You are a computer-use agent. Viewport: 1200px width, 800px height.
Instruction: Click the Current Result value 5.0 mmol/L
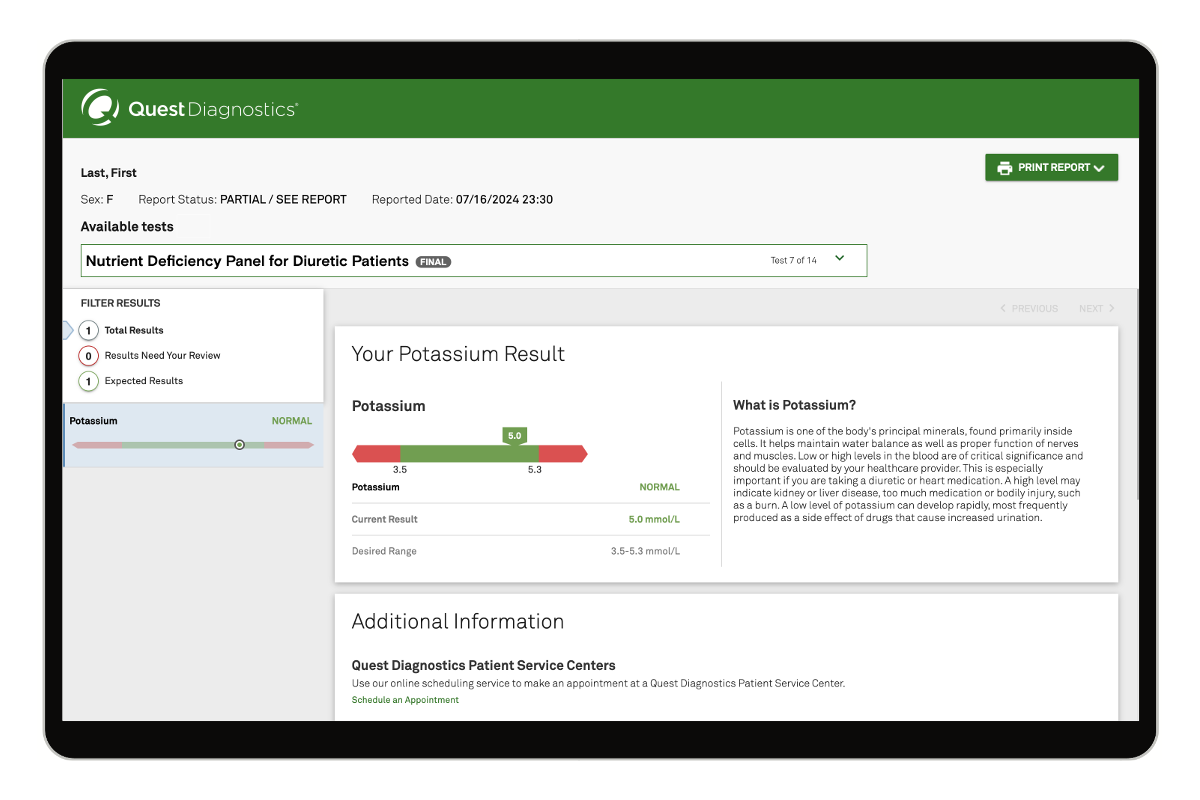point(654,520)
